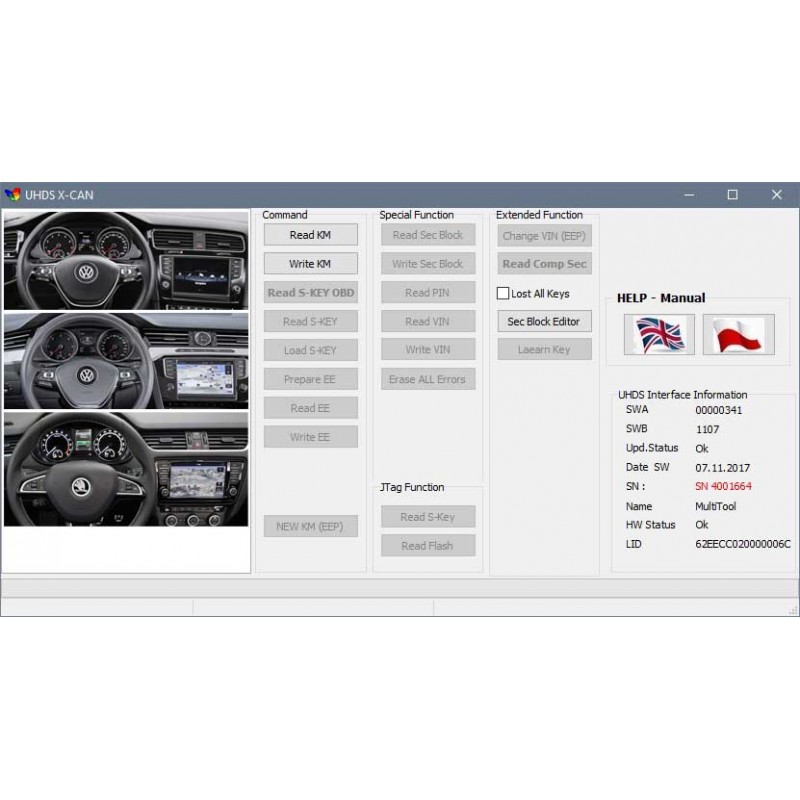800x800 pixels.
Task: Maximize the UHDS X-CAN window
Action: point(732,195)
